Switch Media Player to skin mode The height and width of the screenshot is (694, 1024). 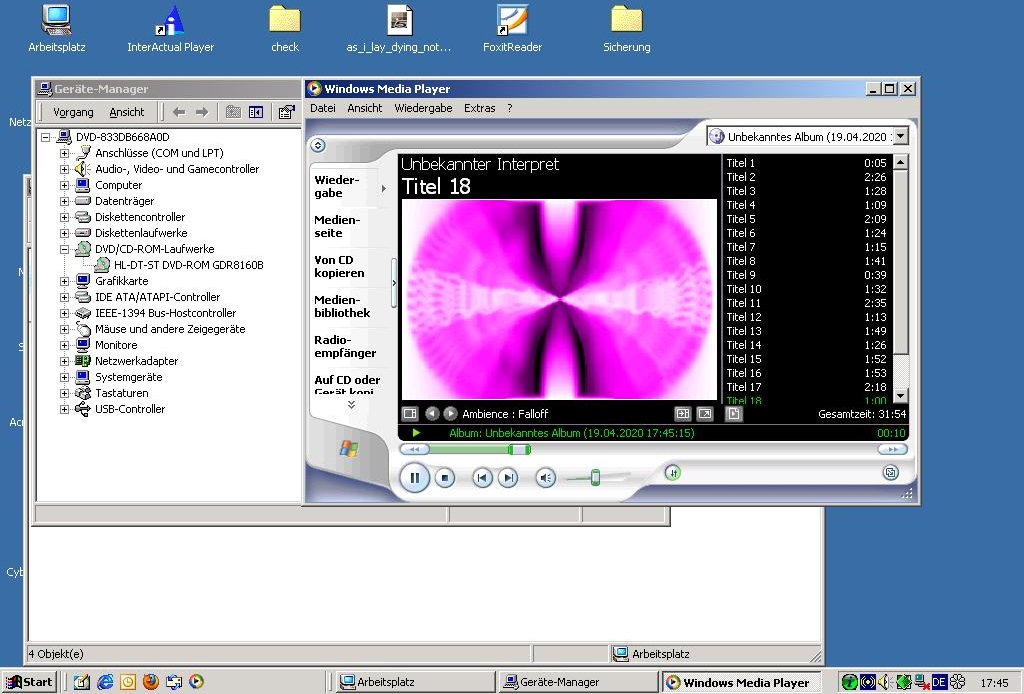[x=890, y=472]
